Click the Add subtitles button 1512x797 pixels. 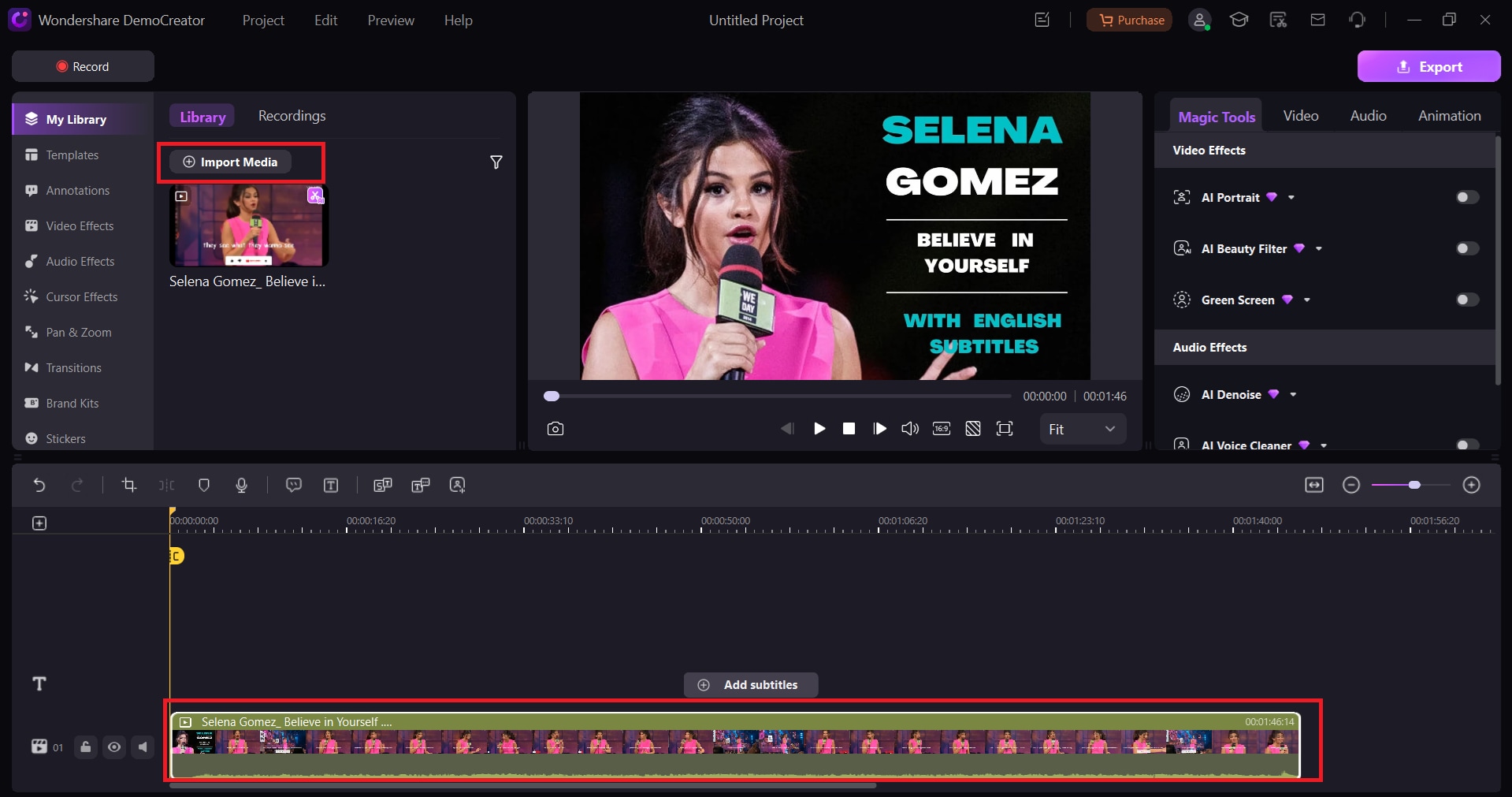[x=751, y=685]
